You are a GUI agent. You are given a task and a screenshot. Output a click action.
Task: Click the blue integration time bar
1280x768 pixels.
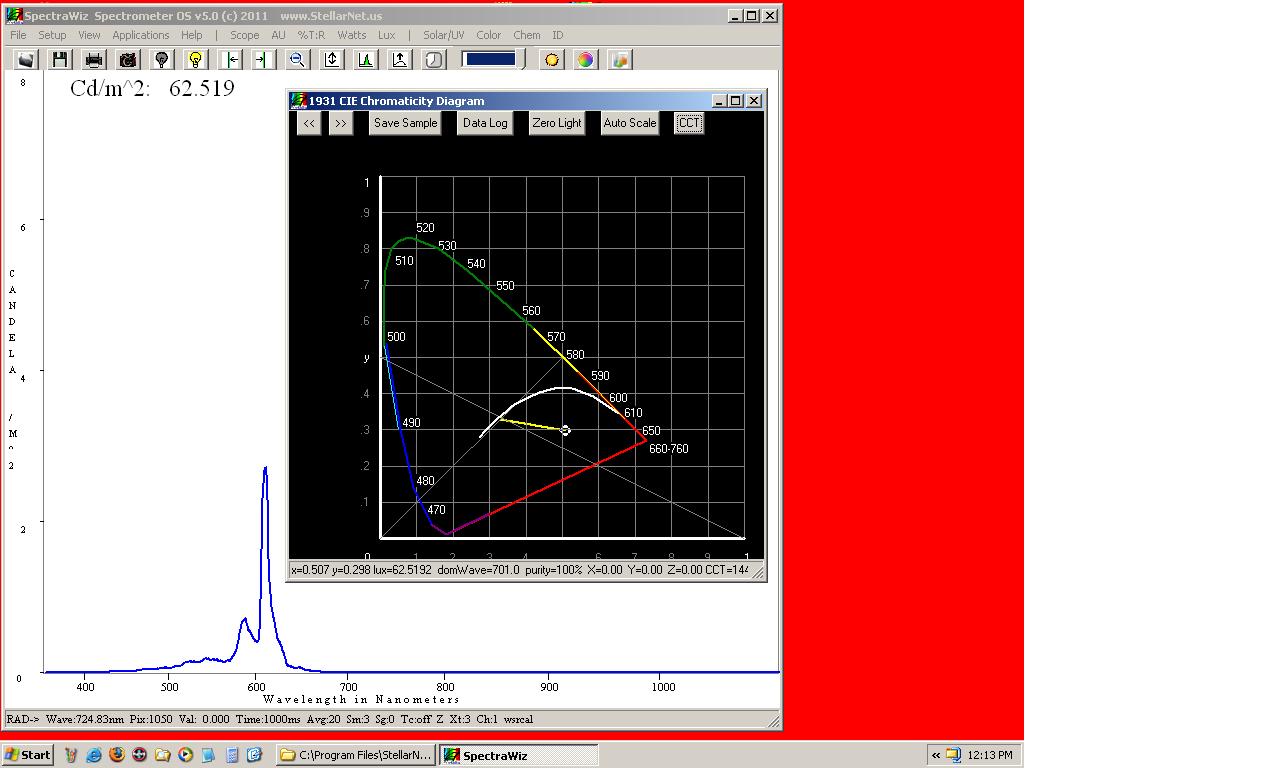pos(490,59)
